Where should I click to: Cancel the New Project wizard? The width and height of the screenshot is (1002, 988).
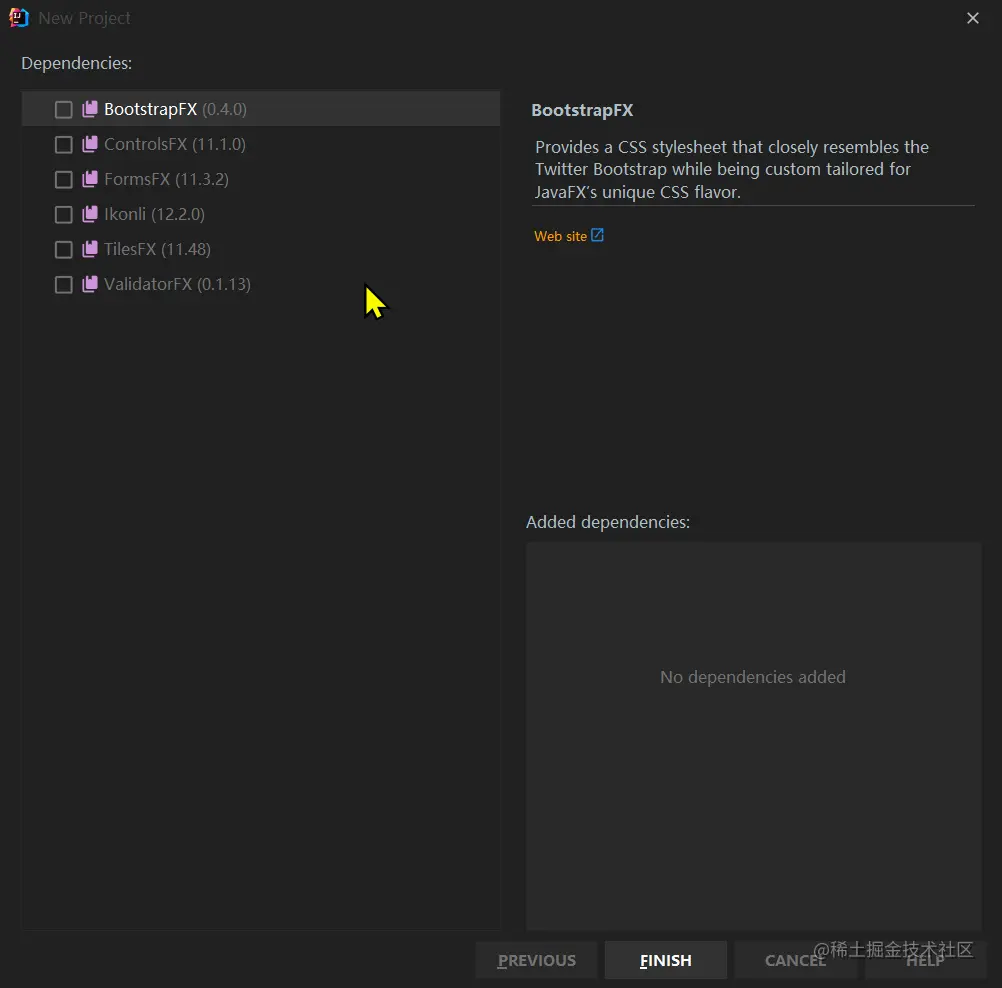coord(795,960)
